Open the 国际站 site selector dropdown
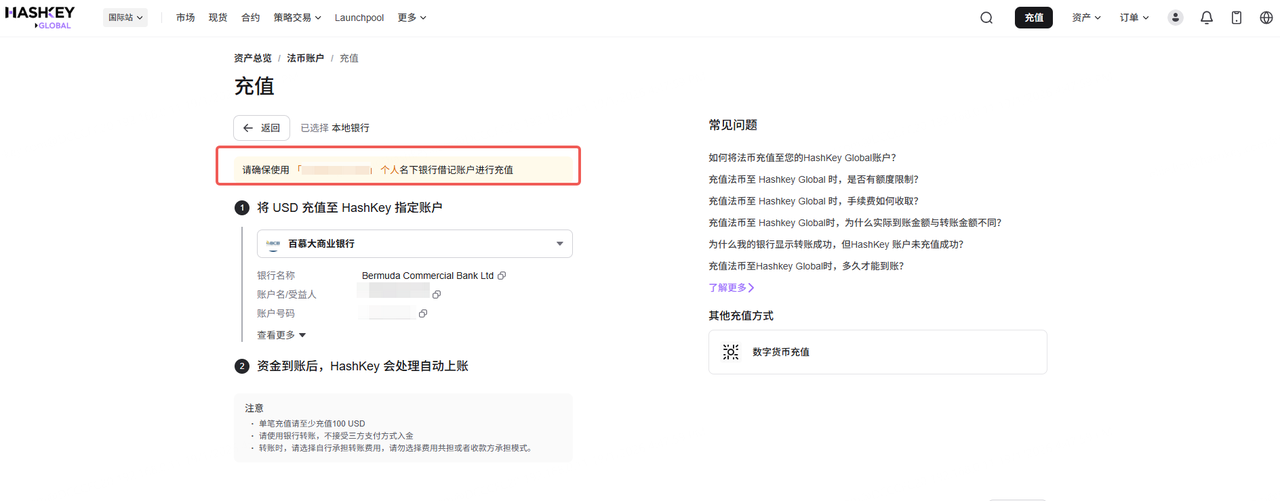This screenshot has height=501, width=1280. 125,18
